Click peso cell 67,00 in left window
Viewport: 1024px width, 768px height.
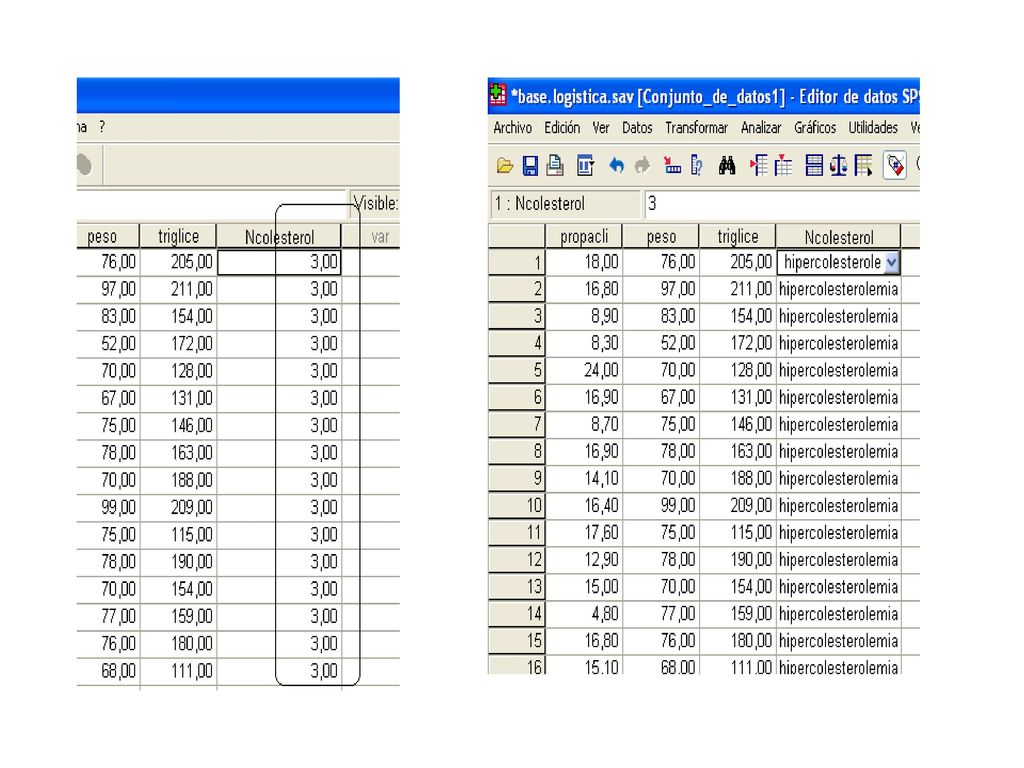[x=107, y=398]
